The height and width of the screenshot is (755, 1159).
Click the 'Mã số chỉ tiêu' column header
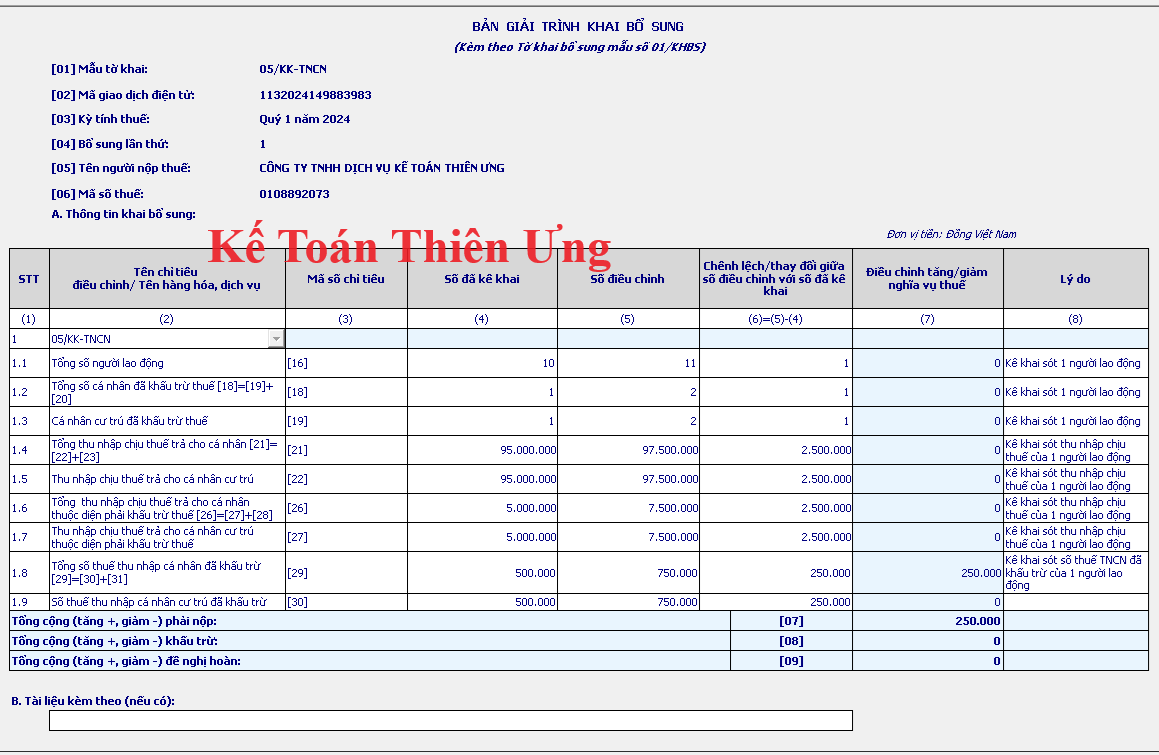click(346, 279)
